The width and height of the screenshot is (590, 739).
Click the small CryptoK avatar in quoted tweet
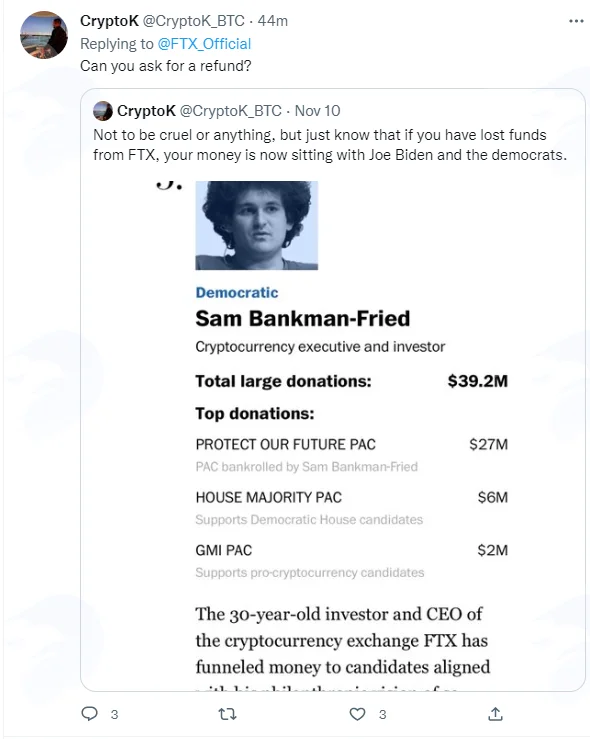[x=103, y=111]
